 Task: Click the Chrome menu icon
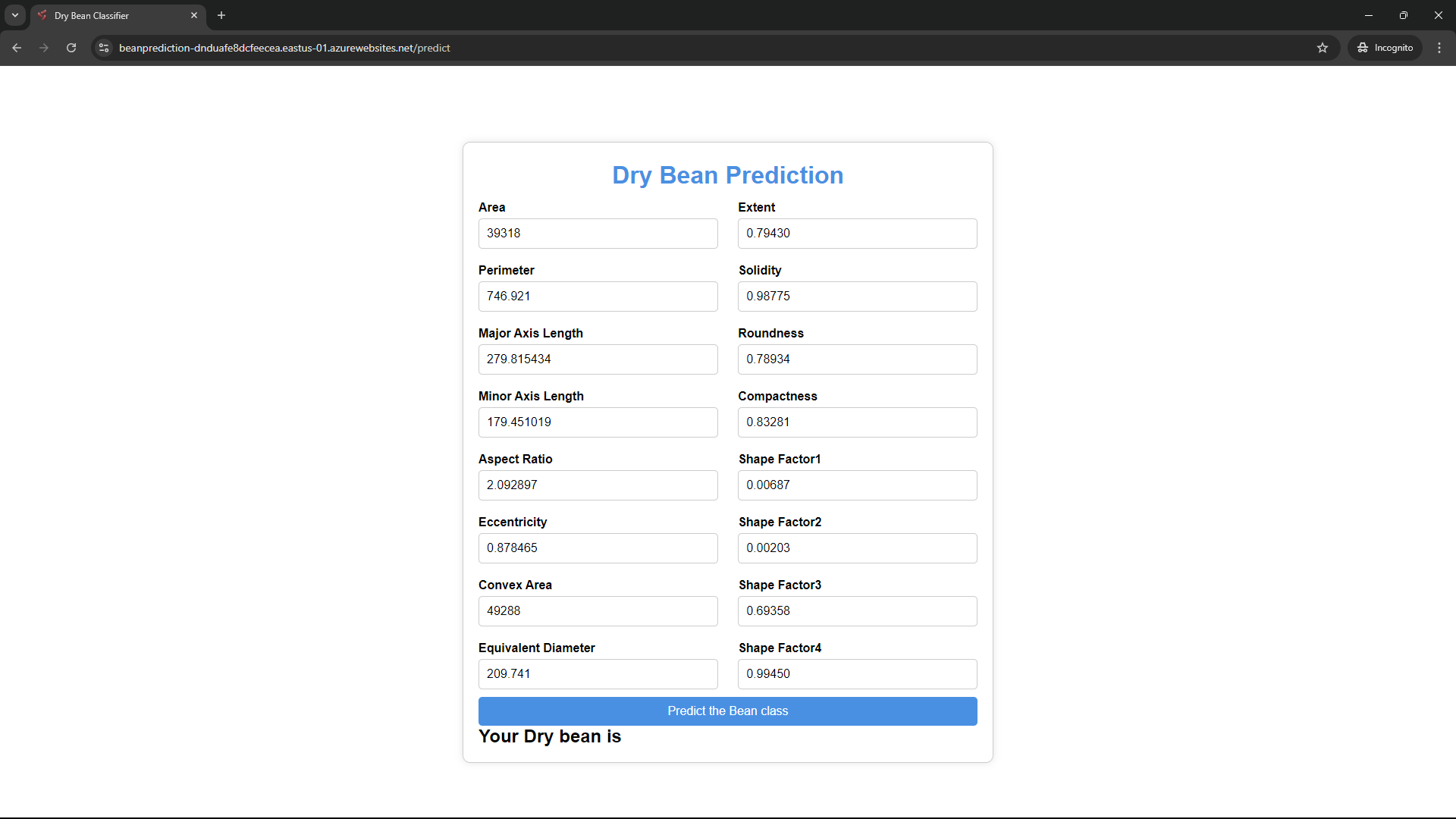coord(1438,47)
